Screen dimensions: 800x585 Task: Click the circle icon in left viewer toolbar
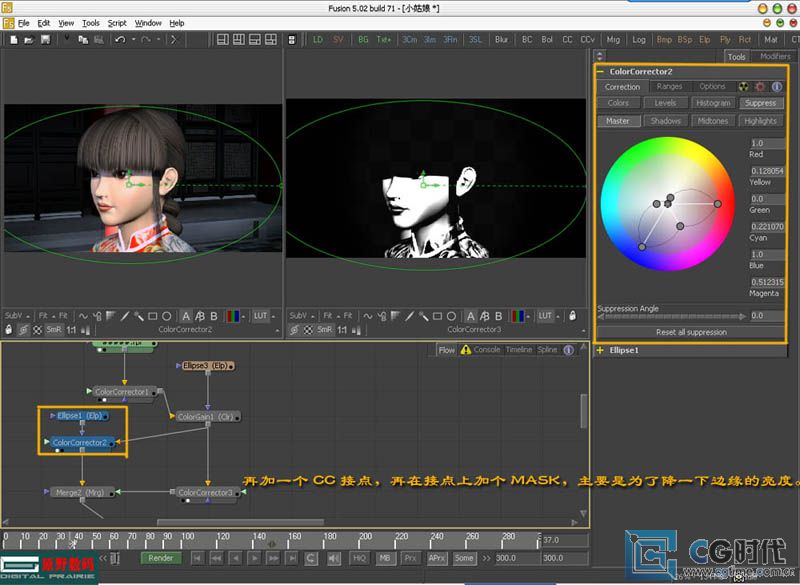point(166,316)
